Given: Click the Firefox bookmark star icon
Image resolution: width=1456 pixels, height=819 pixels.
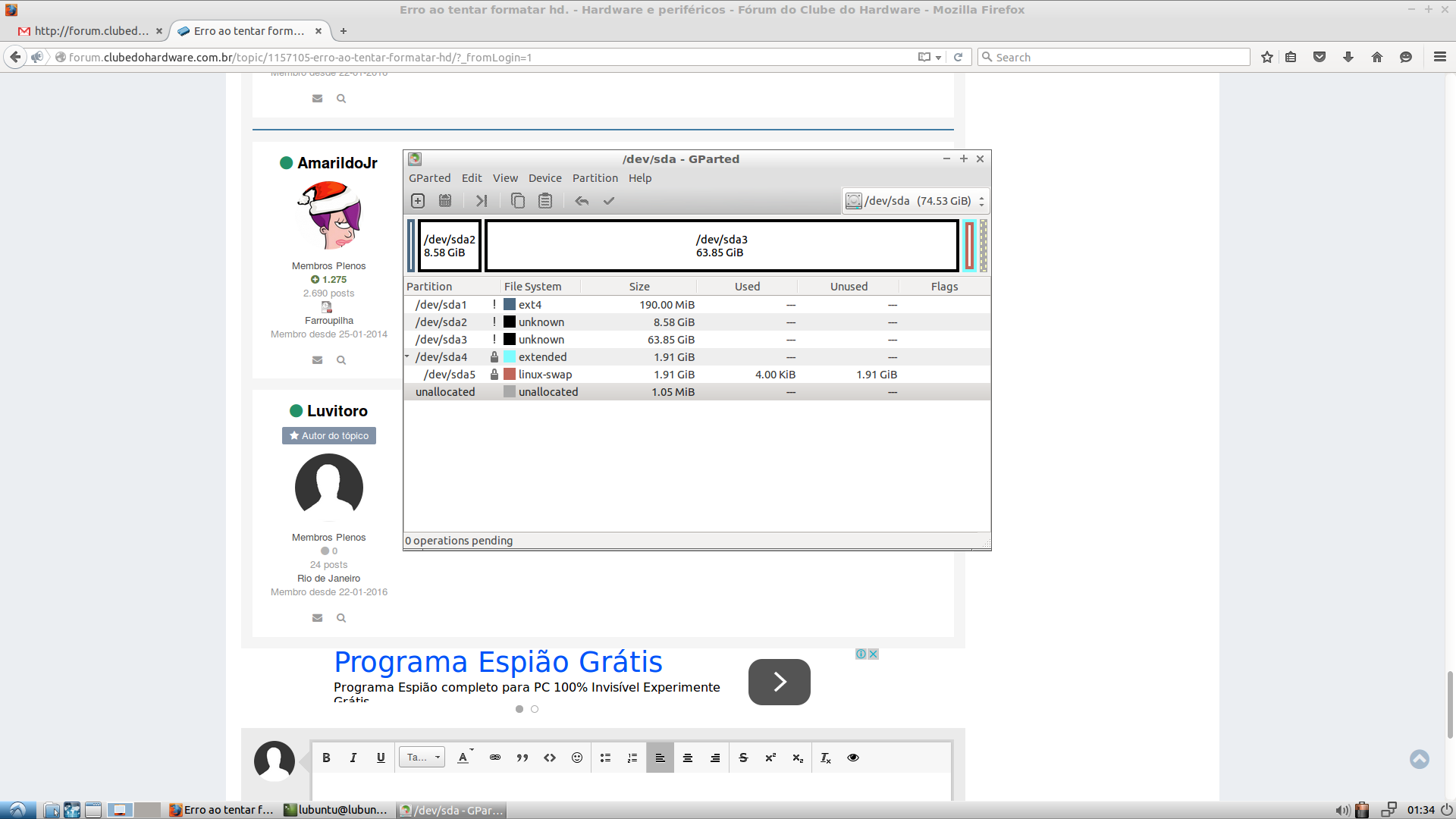Looking at the screenshot, I should click(1267, 57).
